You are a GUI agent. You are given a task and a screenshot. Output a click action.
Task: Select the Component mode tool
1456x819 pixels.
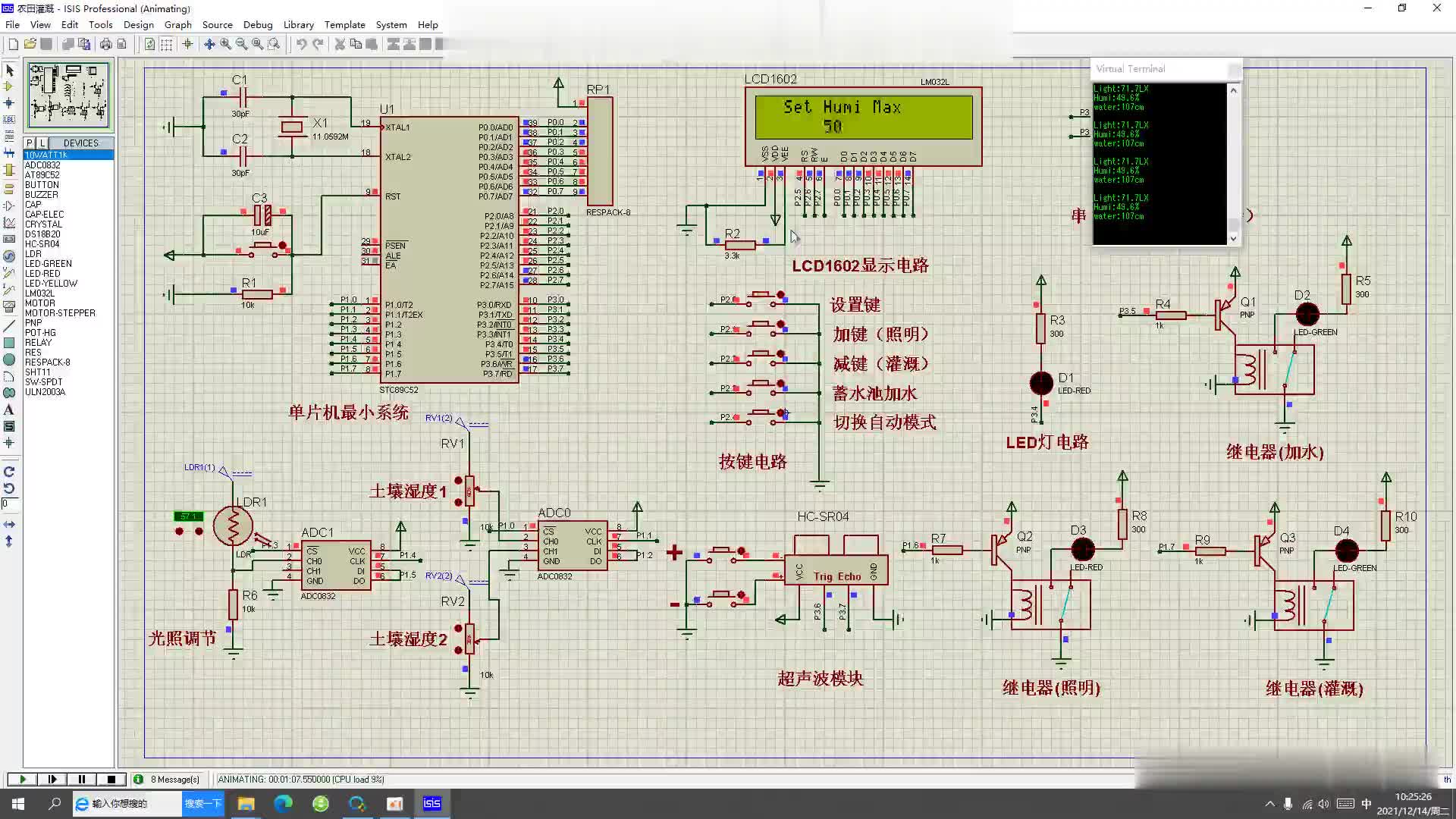(9, 86)
